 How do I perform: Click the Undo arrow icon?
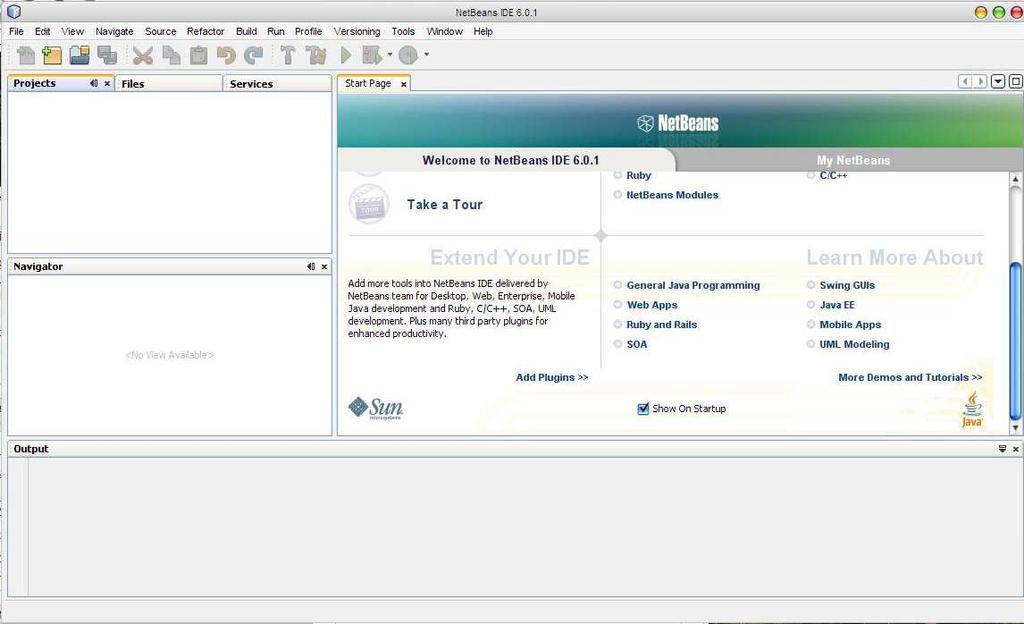pos(226,55)
